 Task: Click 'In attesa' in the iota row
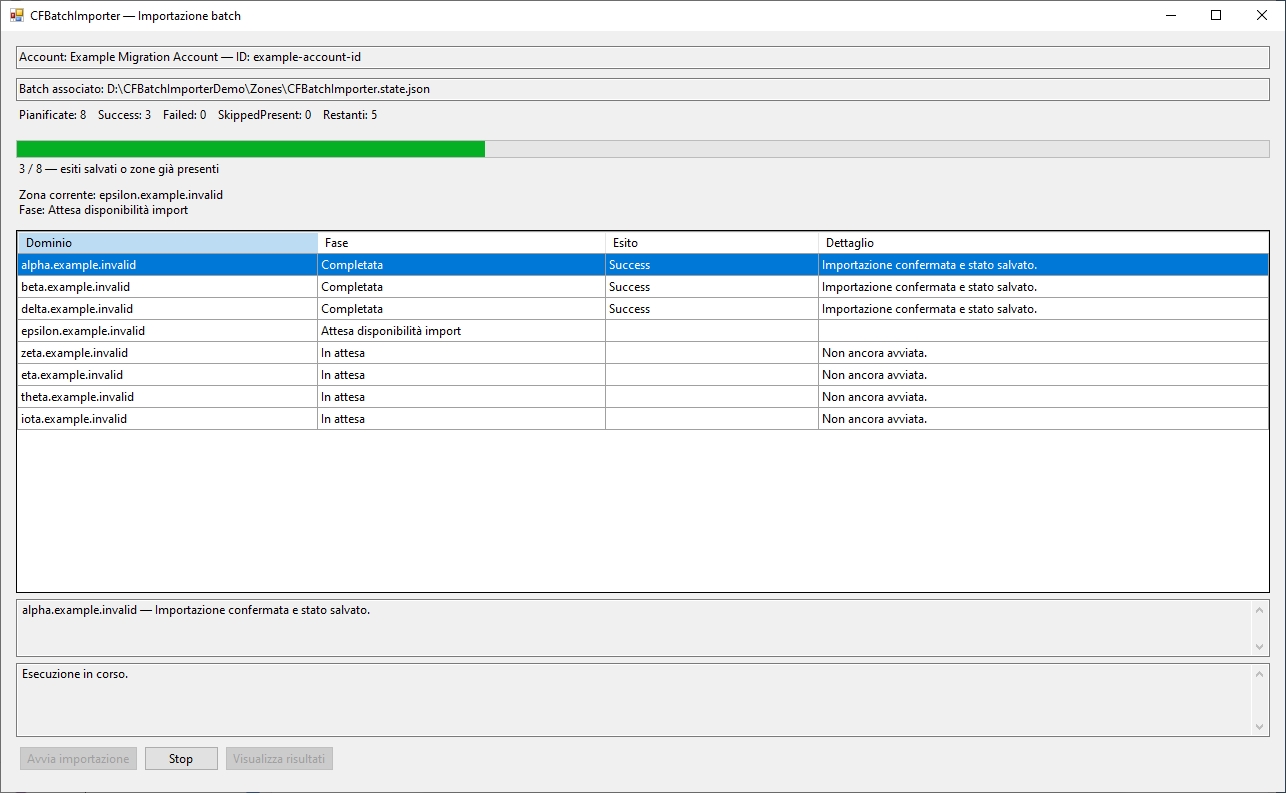click(x=461, y=419)
